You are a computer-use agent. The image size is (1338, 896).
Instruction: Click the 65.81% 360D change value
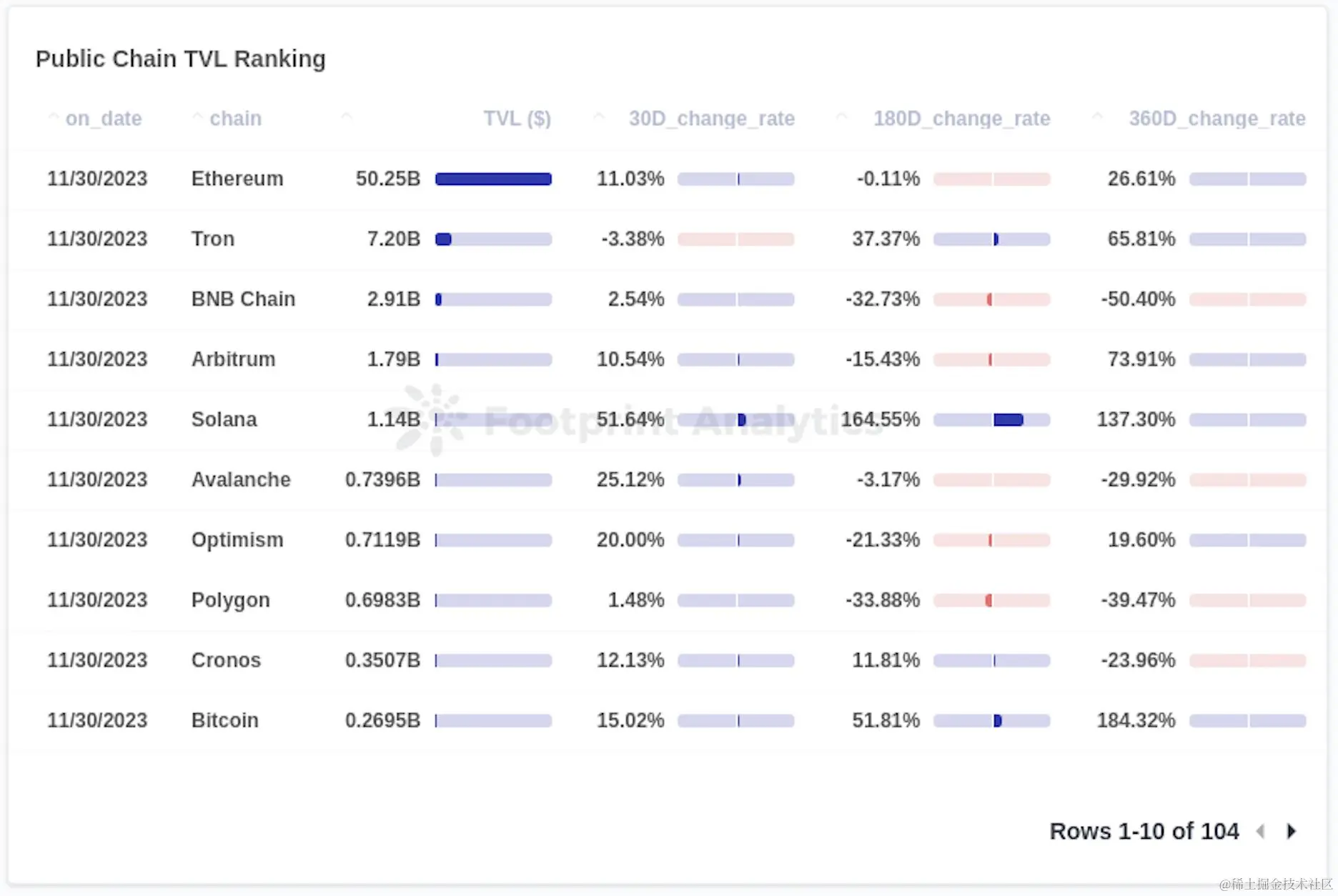[1141, 239]
